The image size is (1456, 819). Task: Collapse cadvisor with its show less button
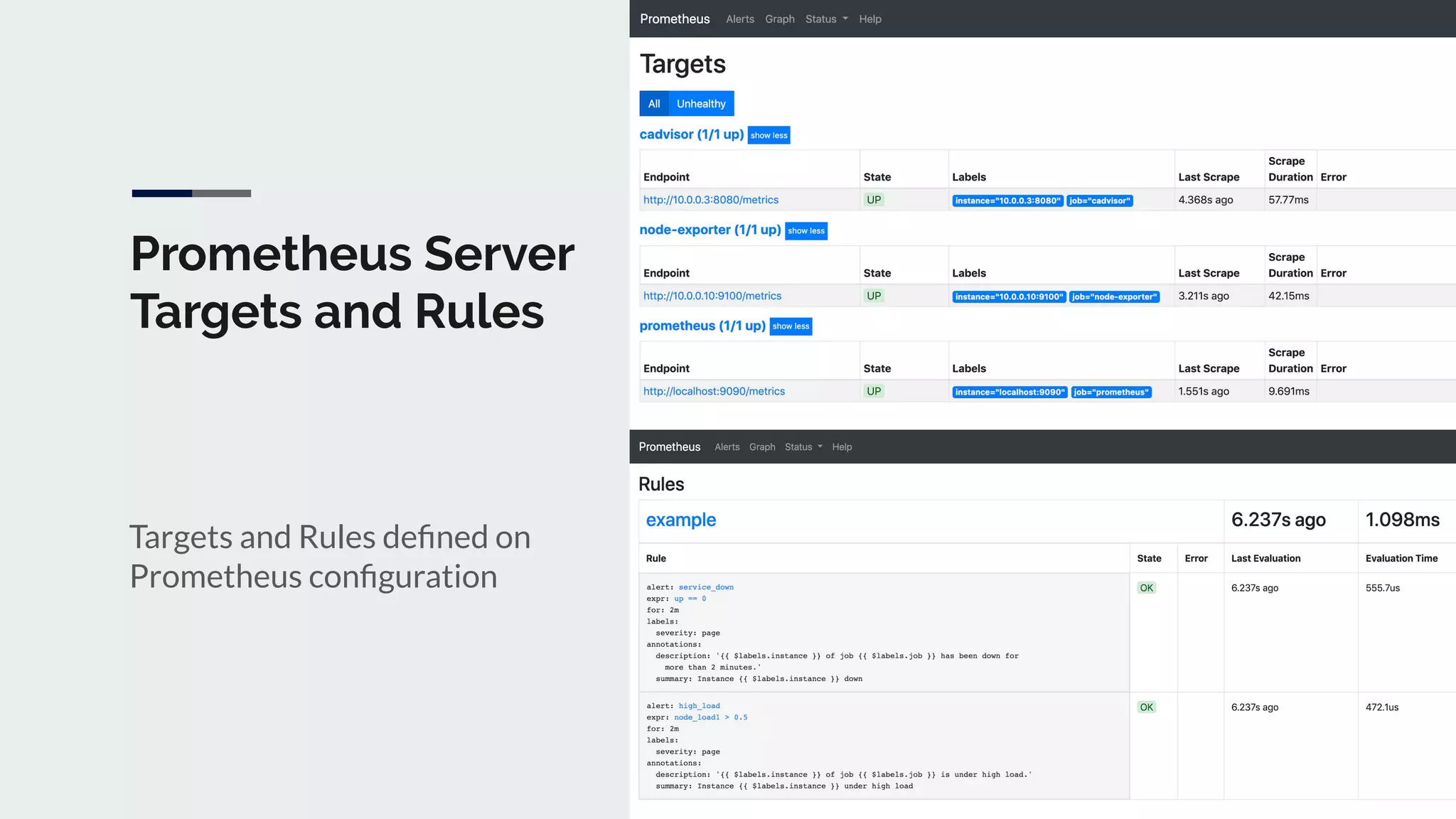pyautogui.click(x=769, y=135)
